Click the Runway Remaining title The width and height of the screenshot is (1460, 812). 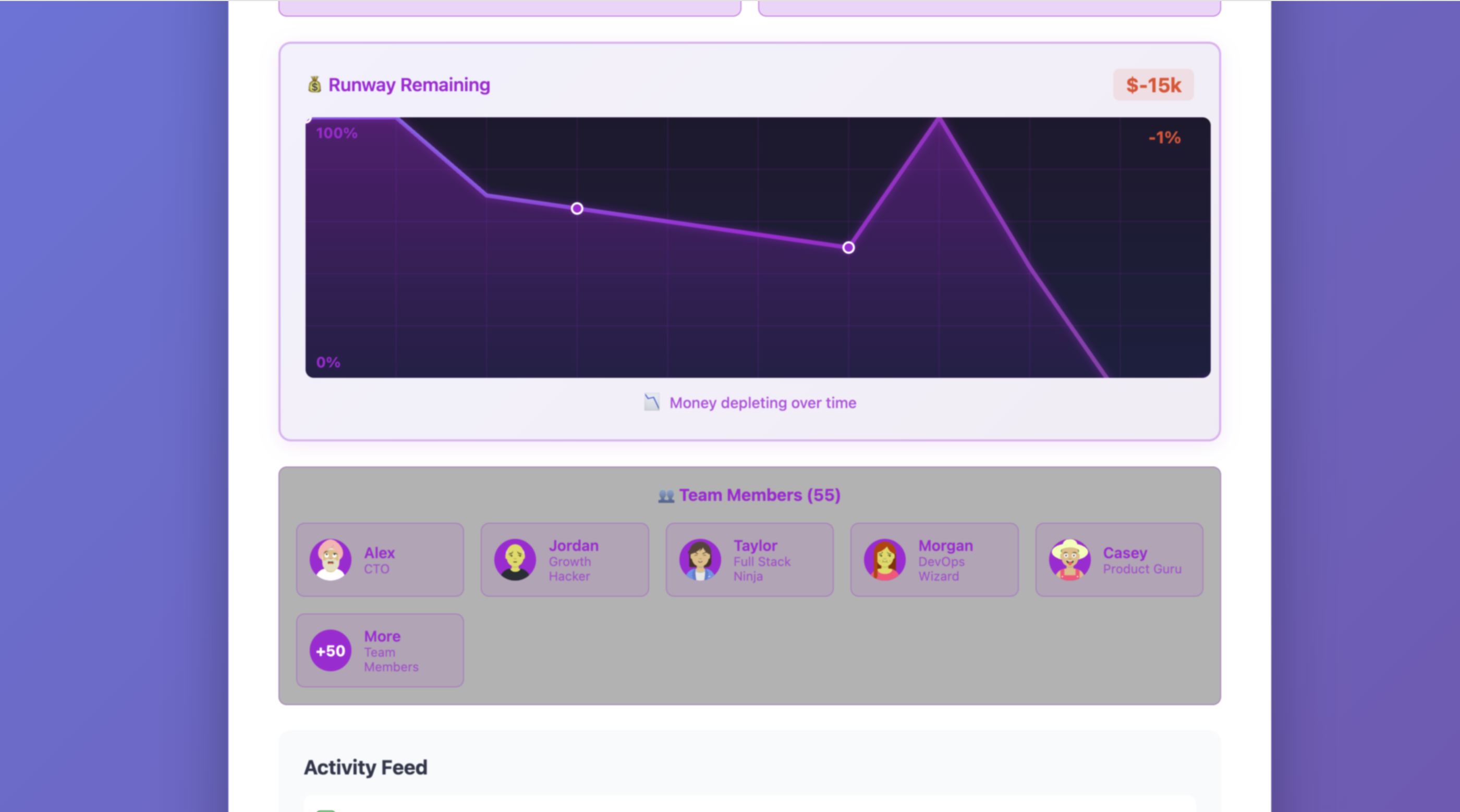point(409,85)
